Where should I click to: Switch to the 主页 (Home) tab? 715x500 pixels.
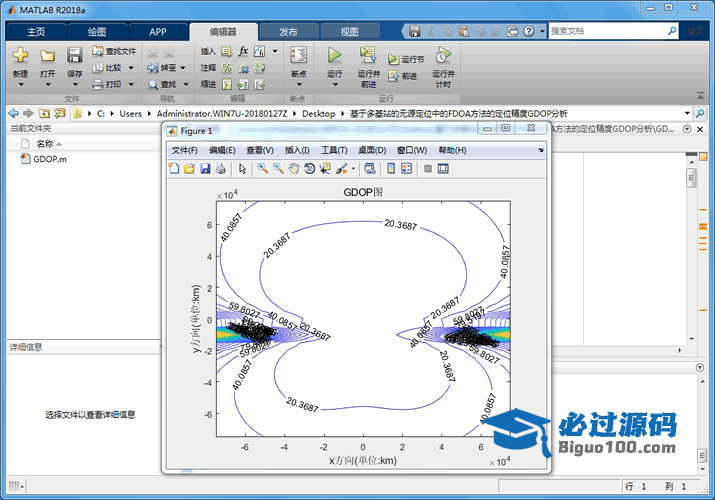coord(36,32)
